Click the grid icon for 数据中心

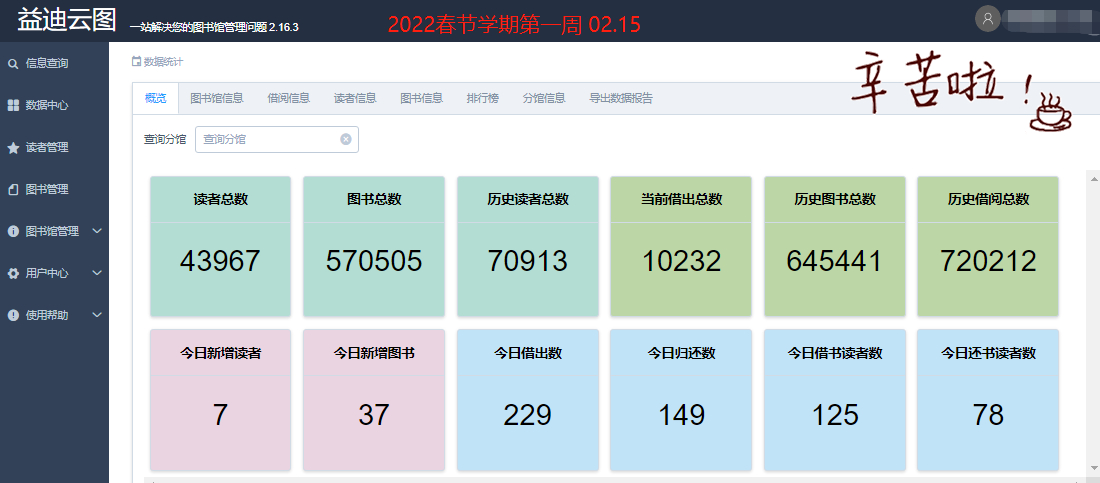tap(13, 105)
